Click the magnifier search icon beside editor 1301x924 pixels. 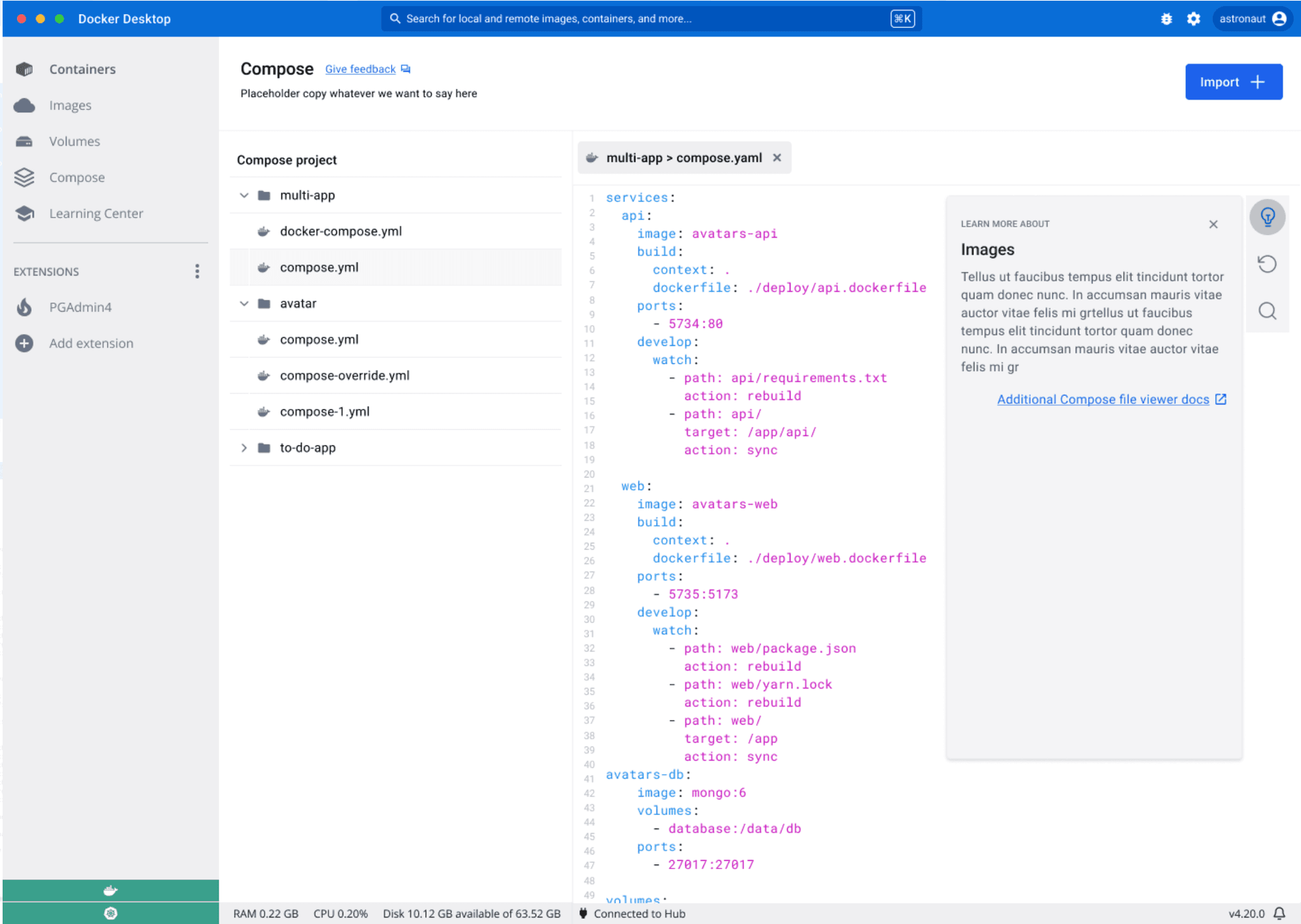tap(1266, 311)
